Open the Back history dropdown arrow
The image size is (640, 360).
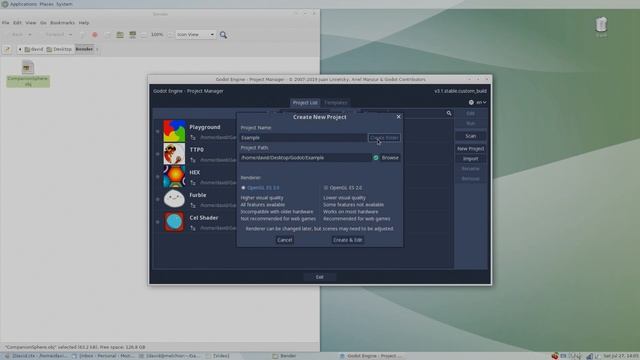click(29, 35)
